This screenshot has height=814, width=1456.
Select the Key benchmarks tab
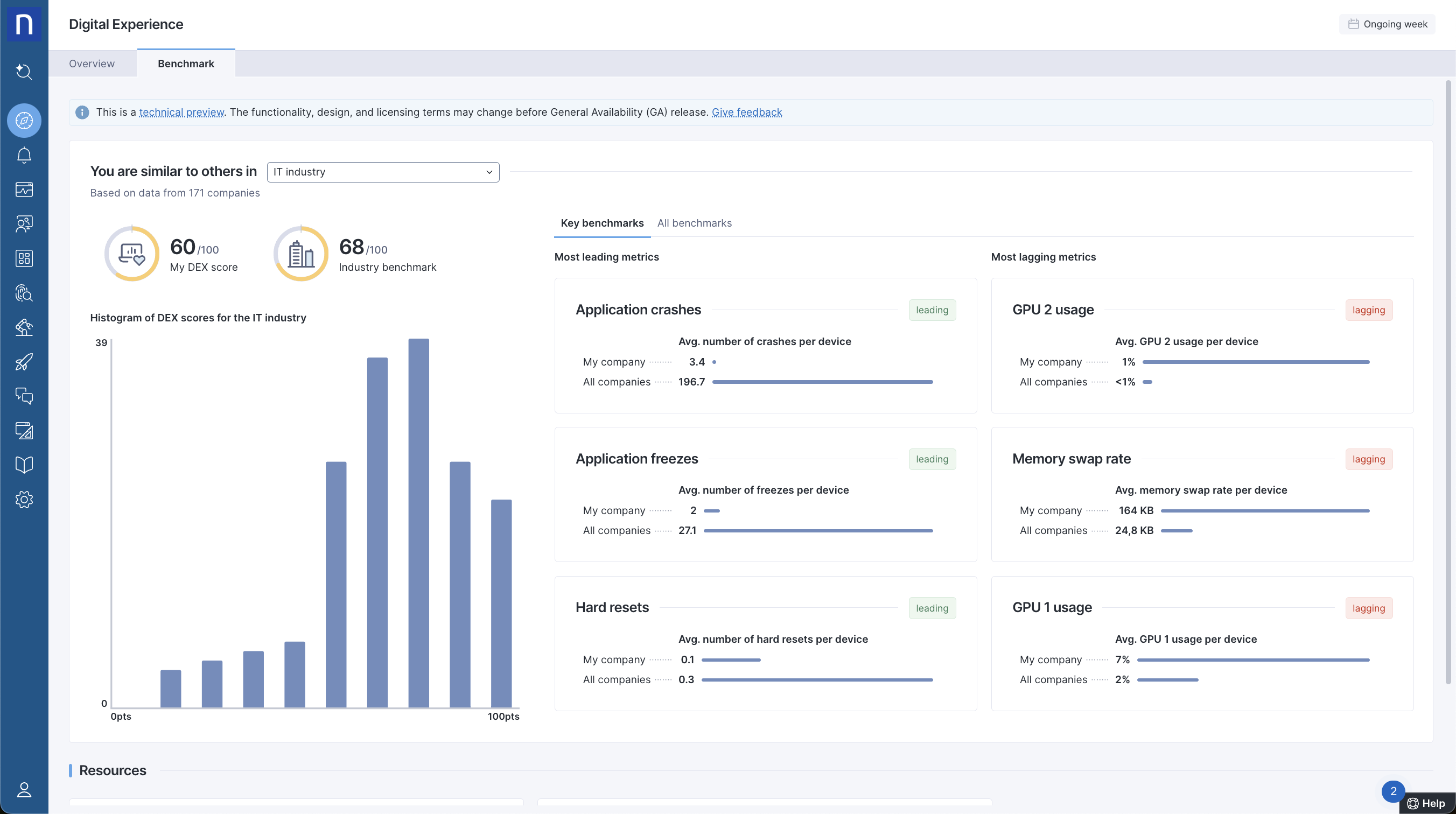pyautogui.click(x=601, y=223)
